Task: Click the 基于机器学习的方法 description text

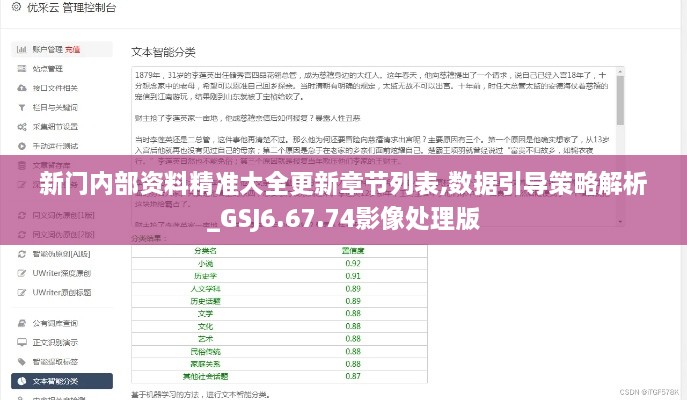Action: tap(201, 395)
